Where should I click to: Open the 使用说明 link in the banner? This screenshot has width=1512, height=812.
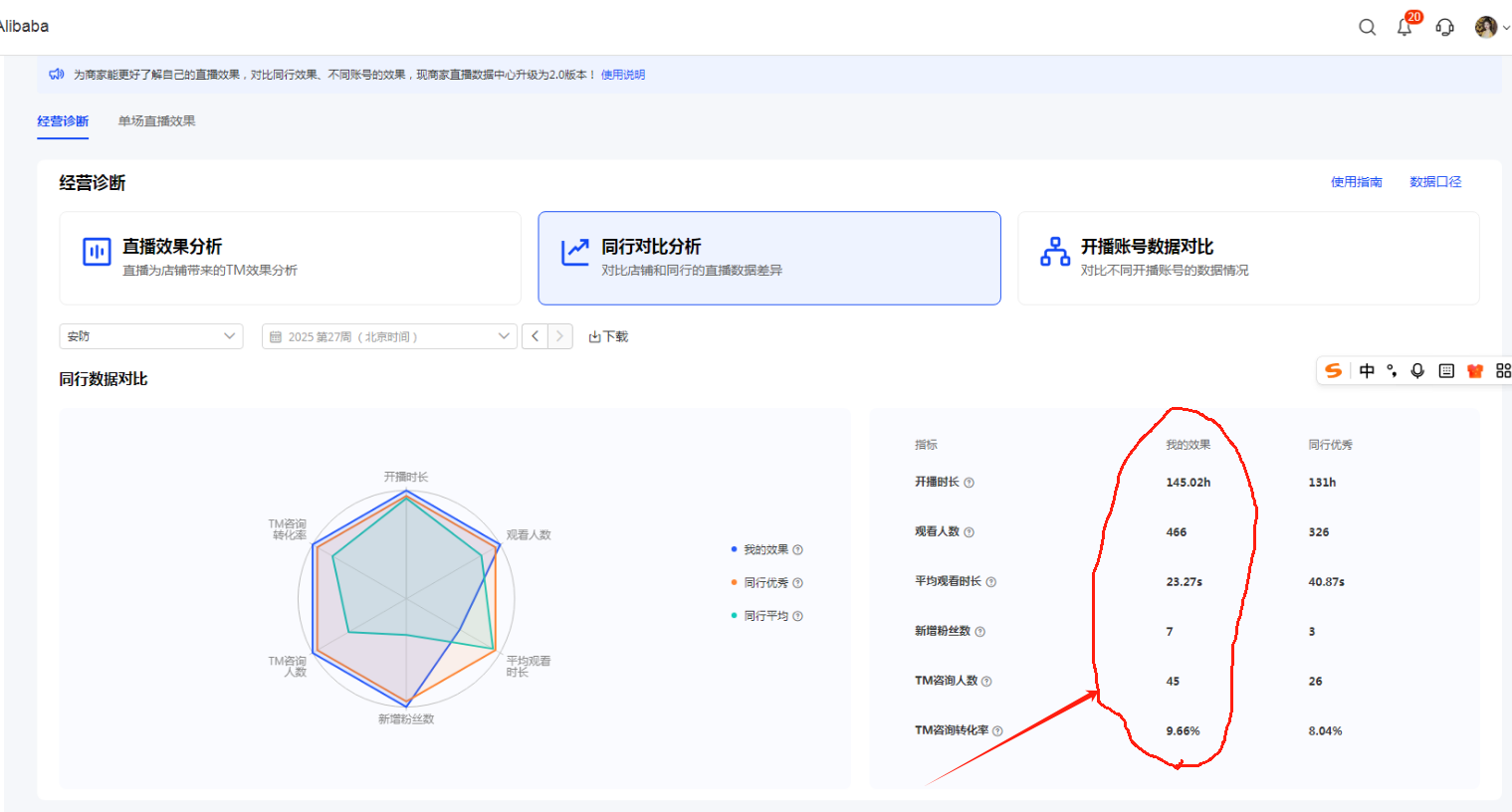[623, 75]
